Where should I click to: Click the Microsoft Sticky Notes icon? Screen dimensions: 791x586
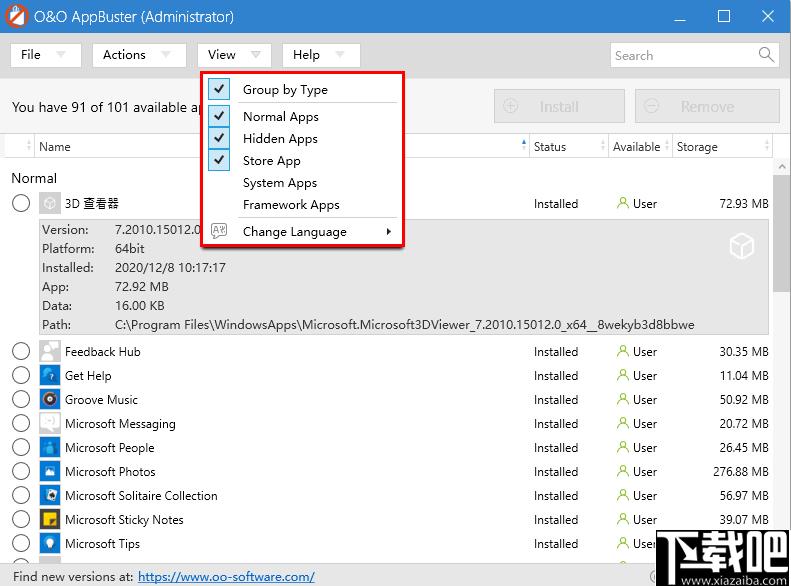49,519
